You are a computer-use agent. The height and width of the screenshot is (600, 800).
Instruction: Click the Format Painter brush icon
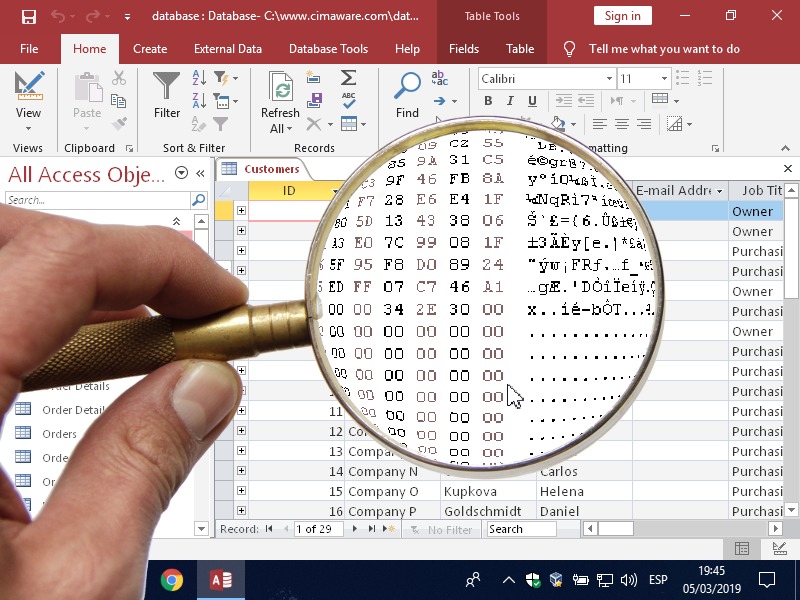coord(119,123)
